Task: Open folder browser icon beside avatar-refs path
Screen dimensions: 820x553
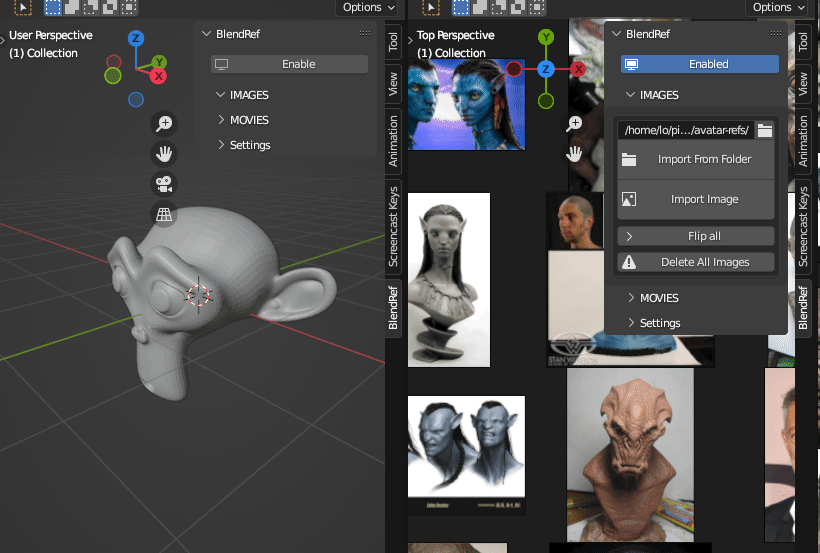Action: (x=765, y=130)
